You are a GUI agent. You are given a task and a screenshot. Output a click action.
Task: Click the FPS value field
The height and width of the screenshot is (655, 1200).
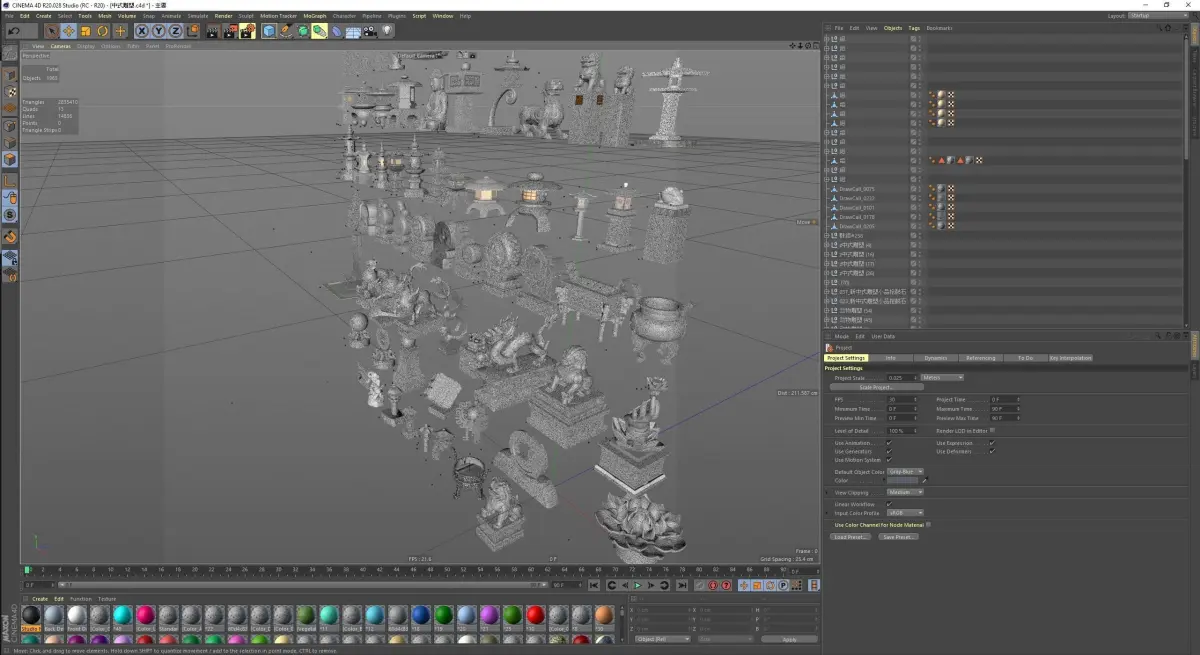[x=900, y=399]
